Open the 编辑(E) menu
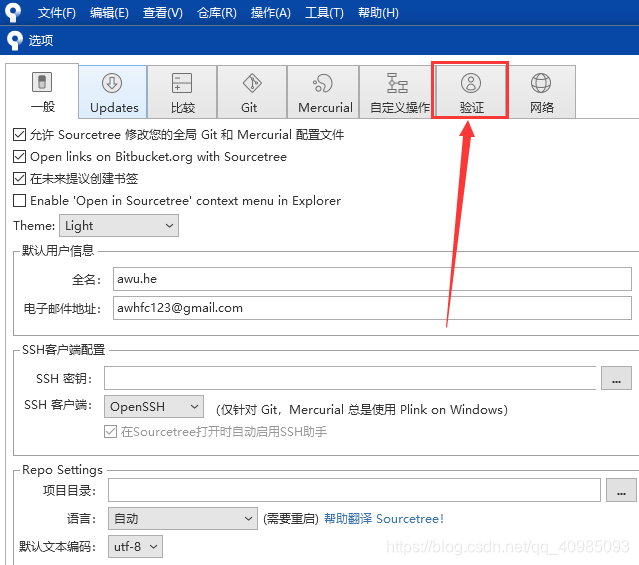Image resolution: width=639 pixels, height=565 pixels. click(109, 13)
